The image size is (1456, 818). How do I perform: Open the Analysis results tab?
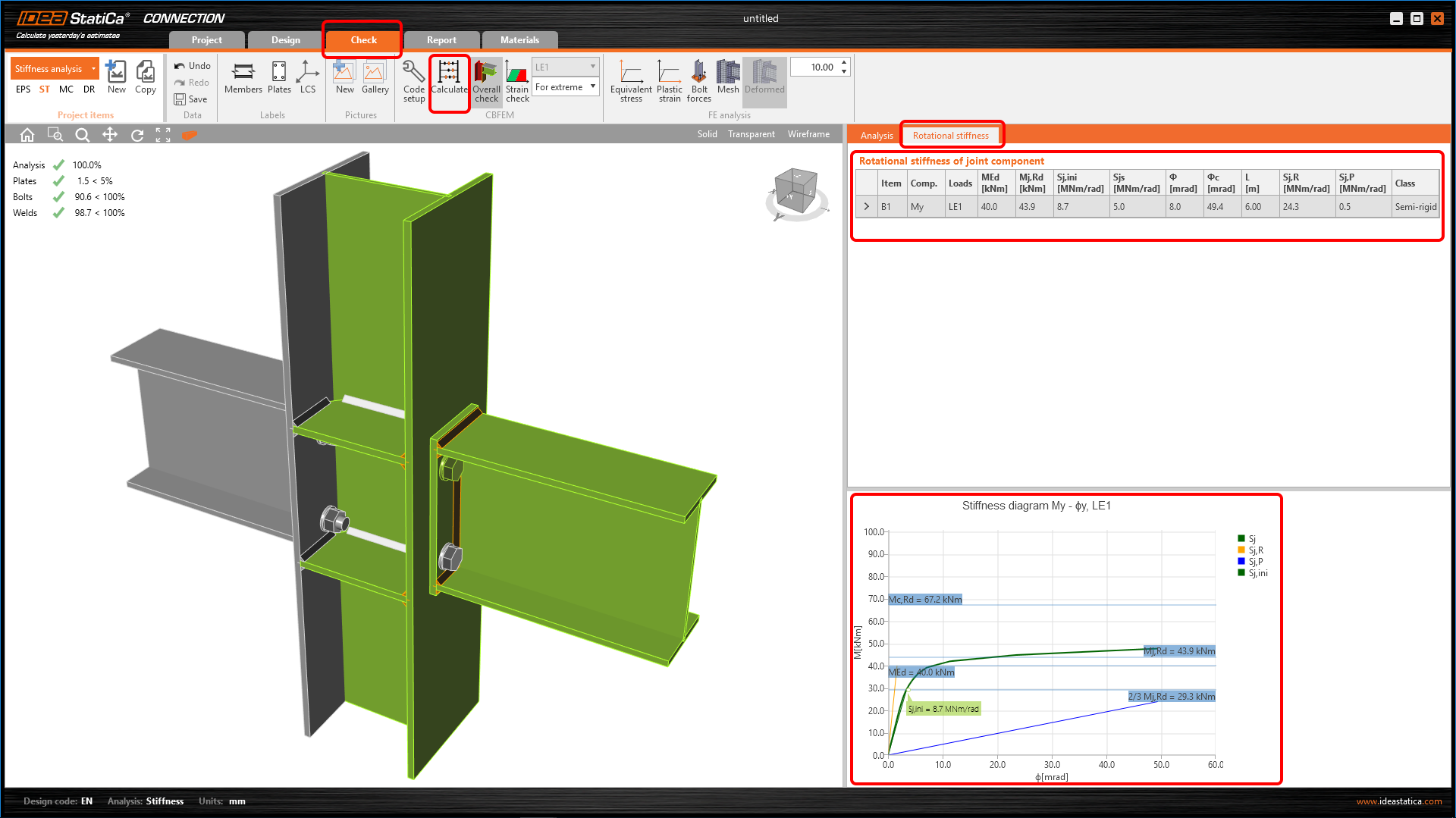coord(876,136)
